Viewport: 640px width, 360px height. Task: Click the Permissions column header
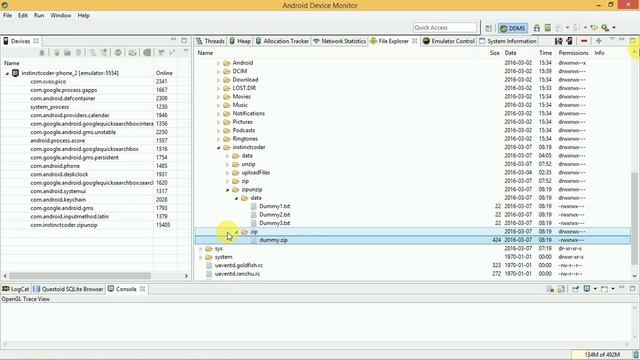point(573,53)
